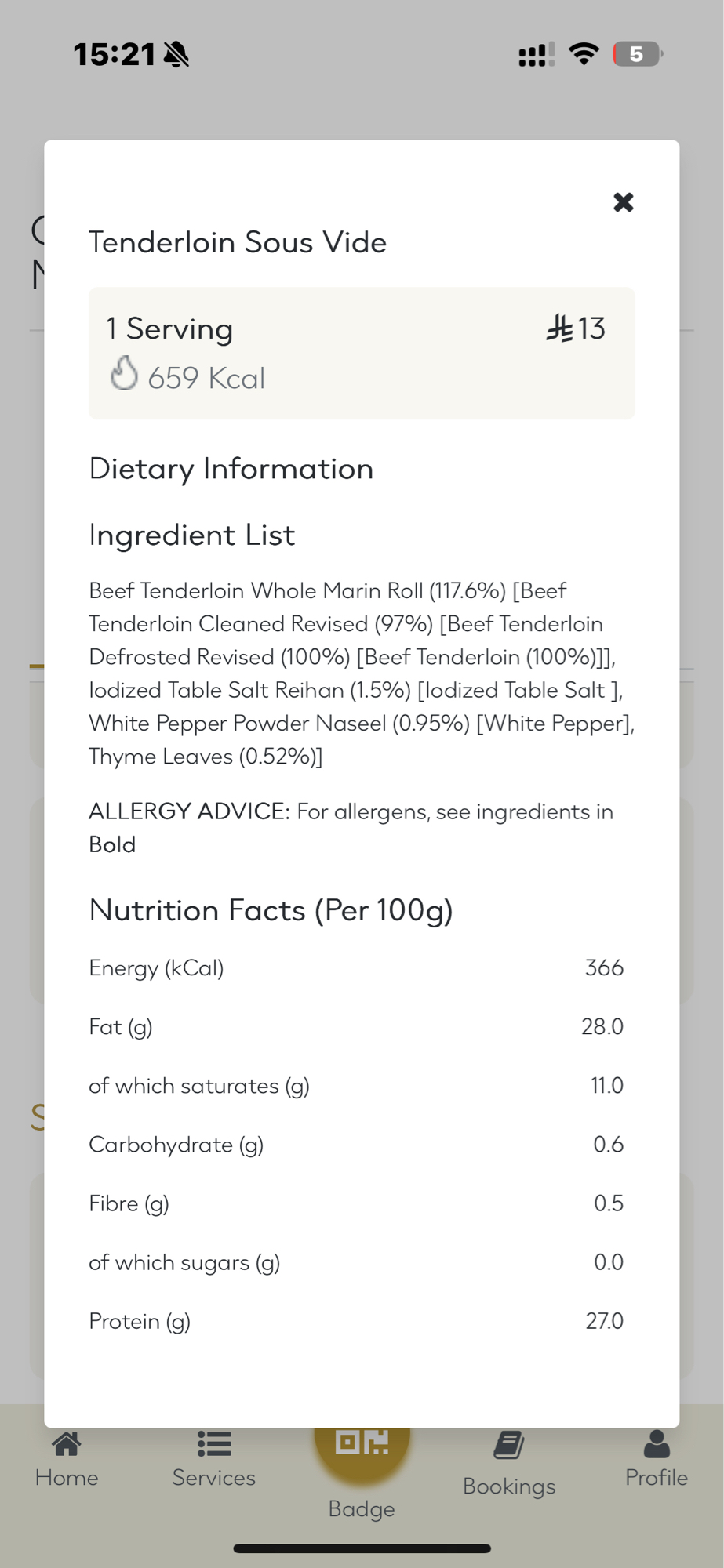724x1568 pixels.
Task: Tap the silent mode bell icon
Action: (176, 55)
